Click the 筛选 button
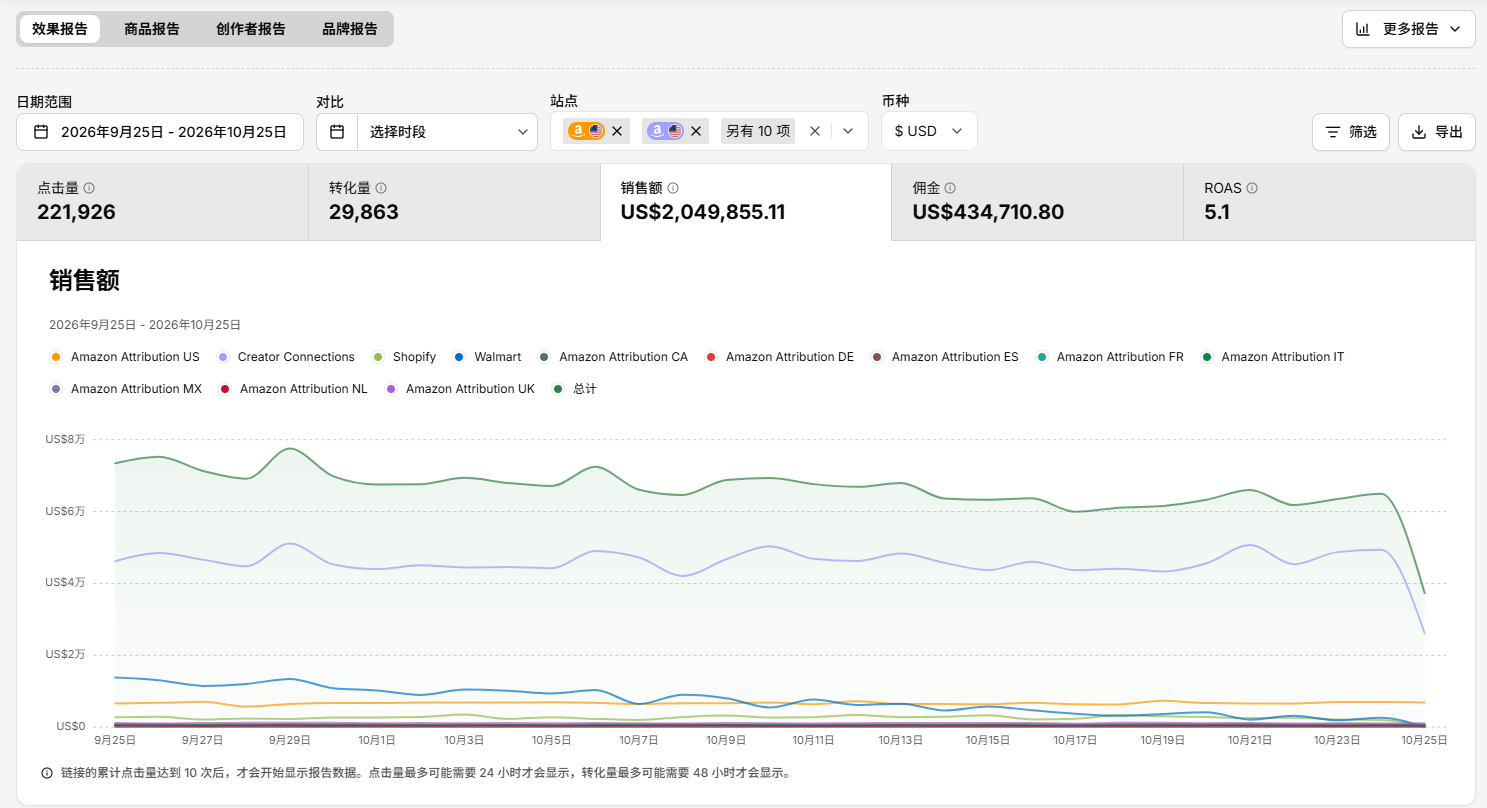Screen dimensions: 1487x808 coord(1351,132)
